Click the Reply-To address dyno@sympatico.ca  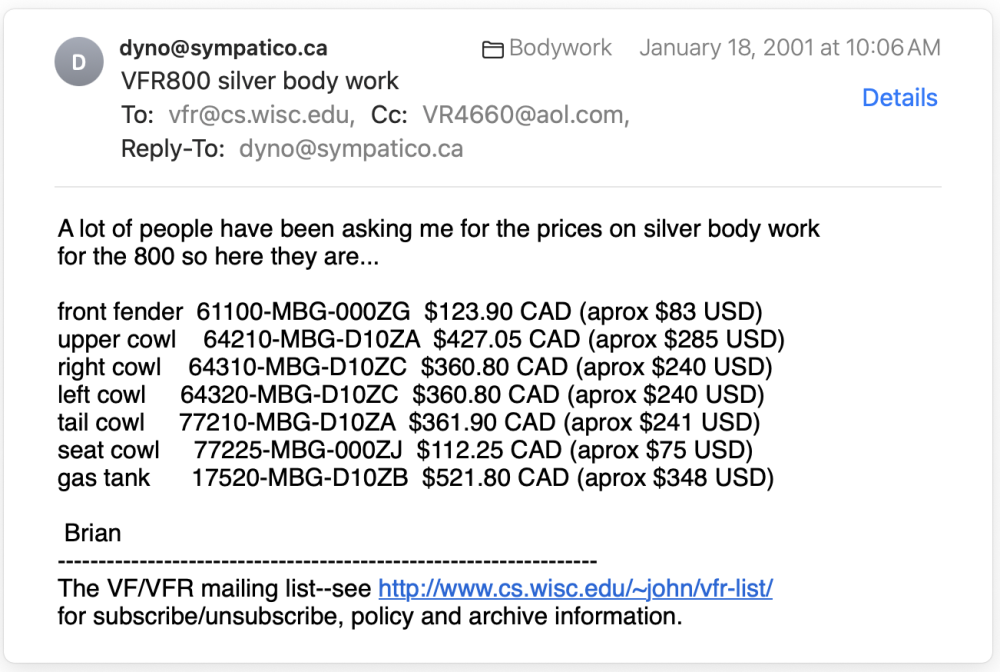click(x=351, y=149)
